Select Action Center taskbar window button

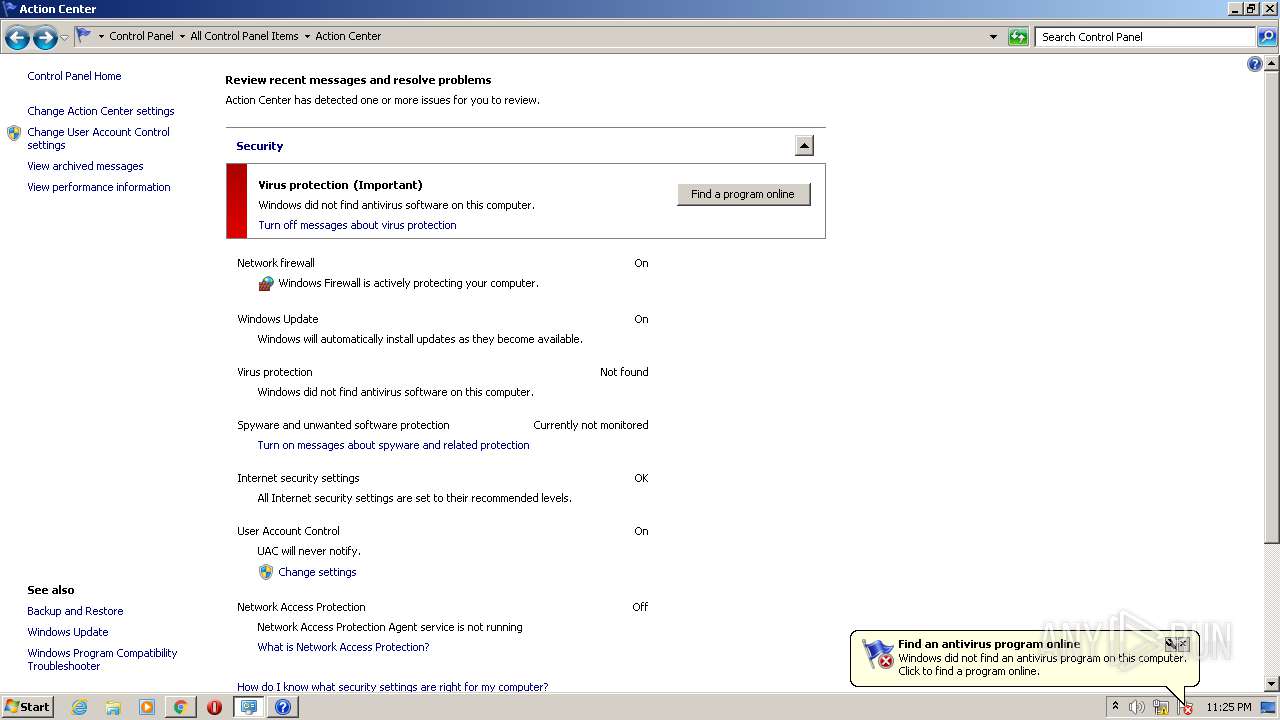pyautogui.click(x=249, y=707)
